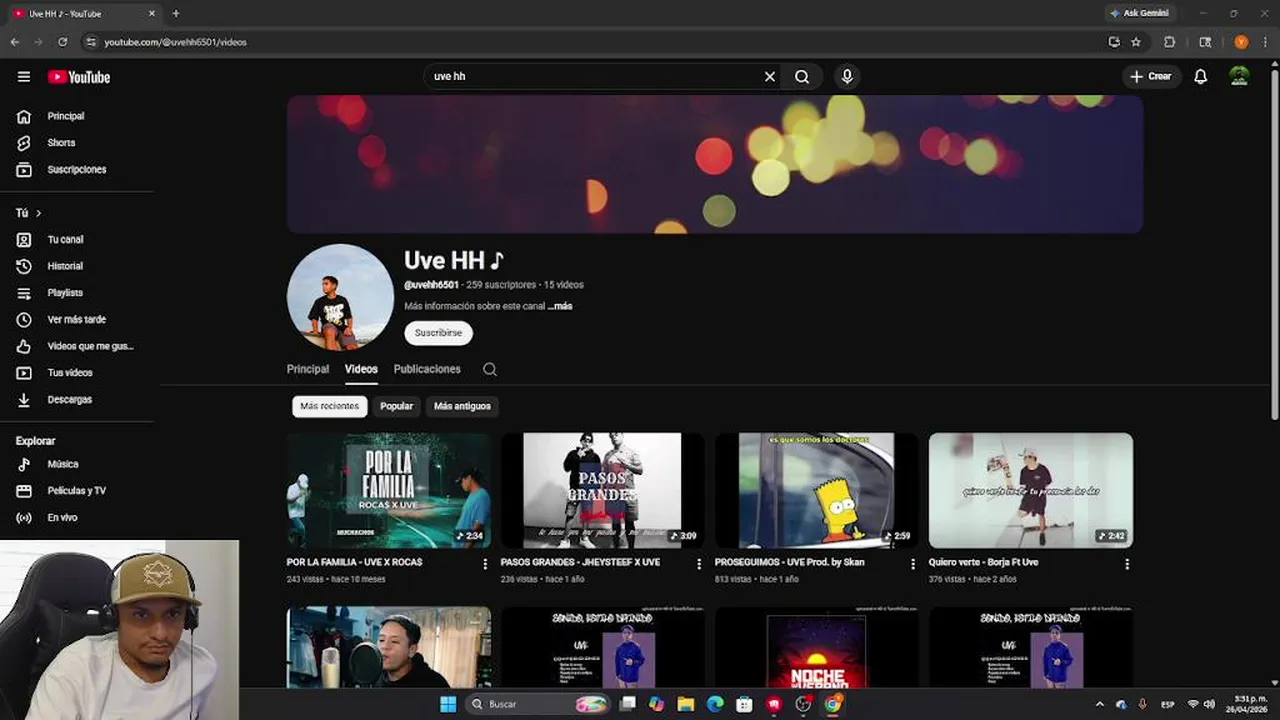Open options for POR LA FAMILIA video
Viewport: 1280px width, 720px height.
pos(485,564)
